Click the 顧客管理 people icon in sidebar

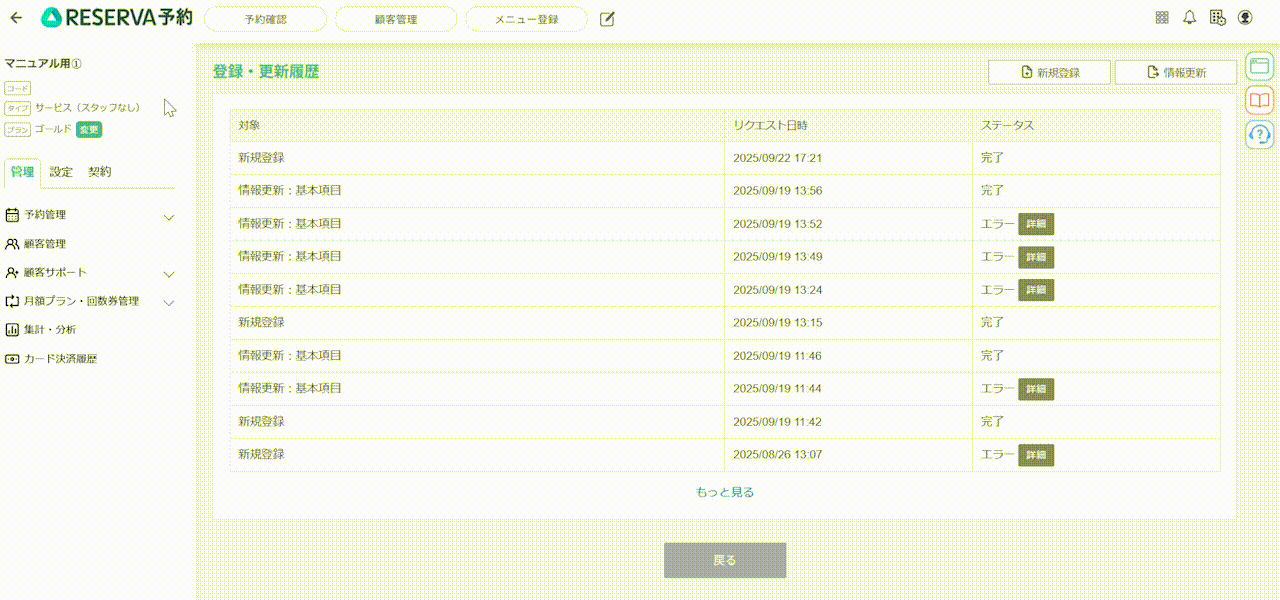12,244
